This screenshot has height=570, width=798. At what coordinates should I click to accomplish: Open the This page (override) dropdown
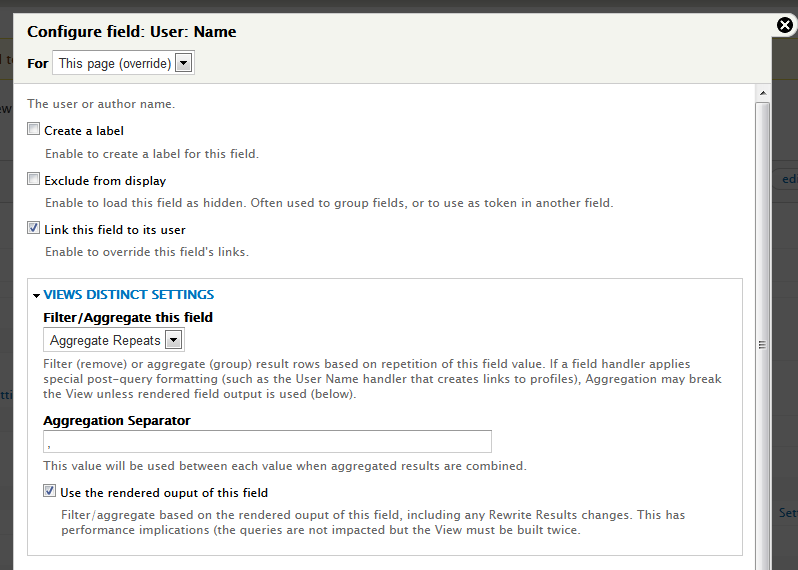point(123,63)
